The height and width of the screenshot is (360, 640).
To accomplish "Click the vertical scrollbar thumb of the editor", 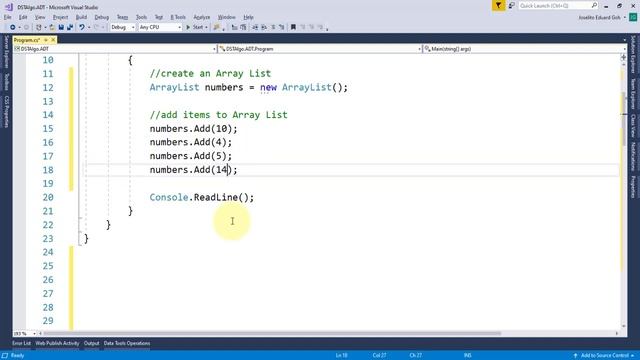I will 624,119.
